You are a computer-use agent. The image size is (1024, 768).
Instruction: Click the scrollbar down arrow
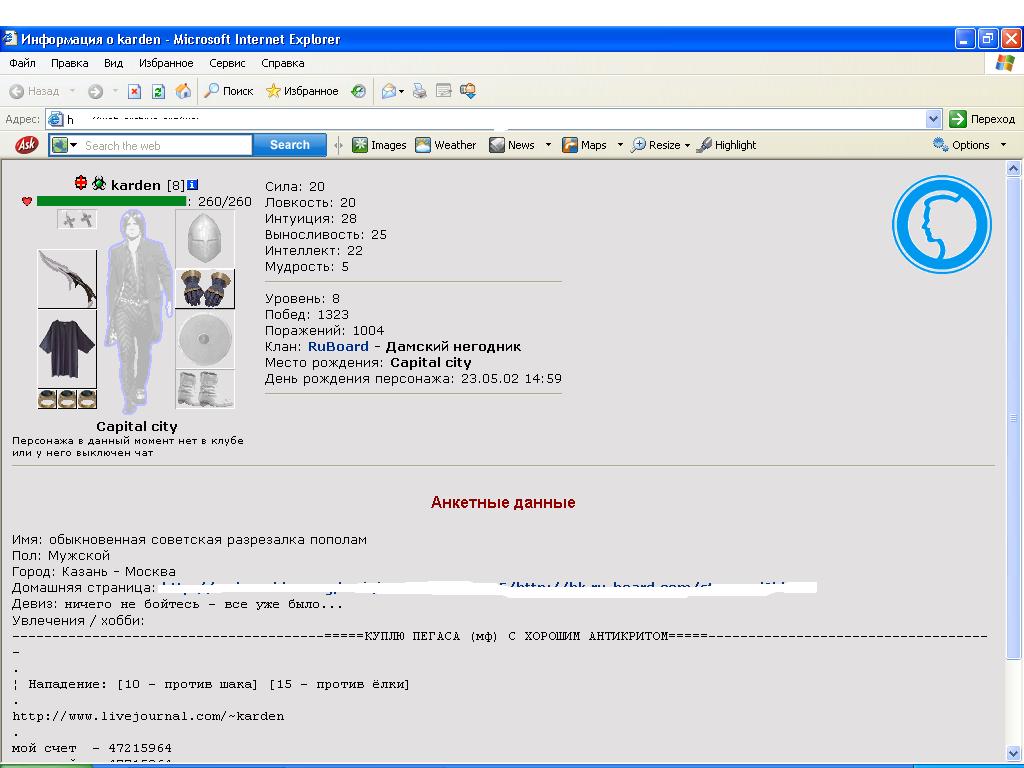1014,752
